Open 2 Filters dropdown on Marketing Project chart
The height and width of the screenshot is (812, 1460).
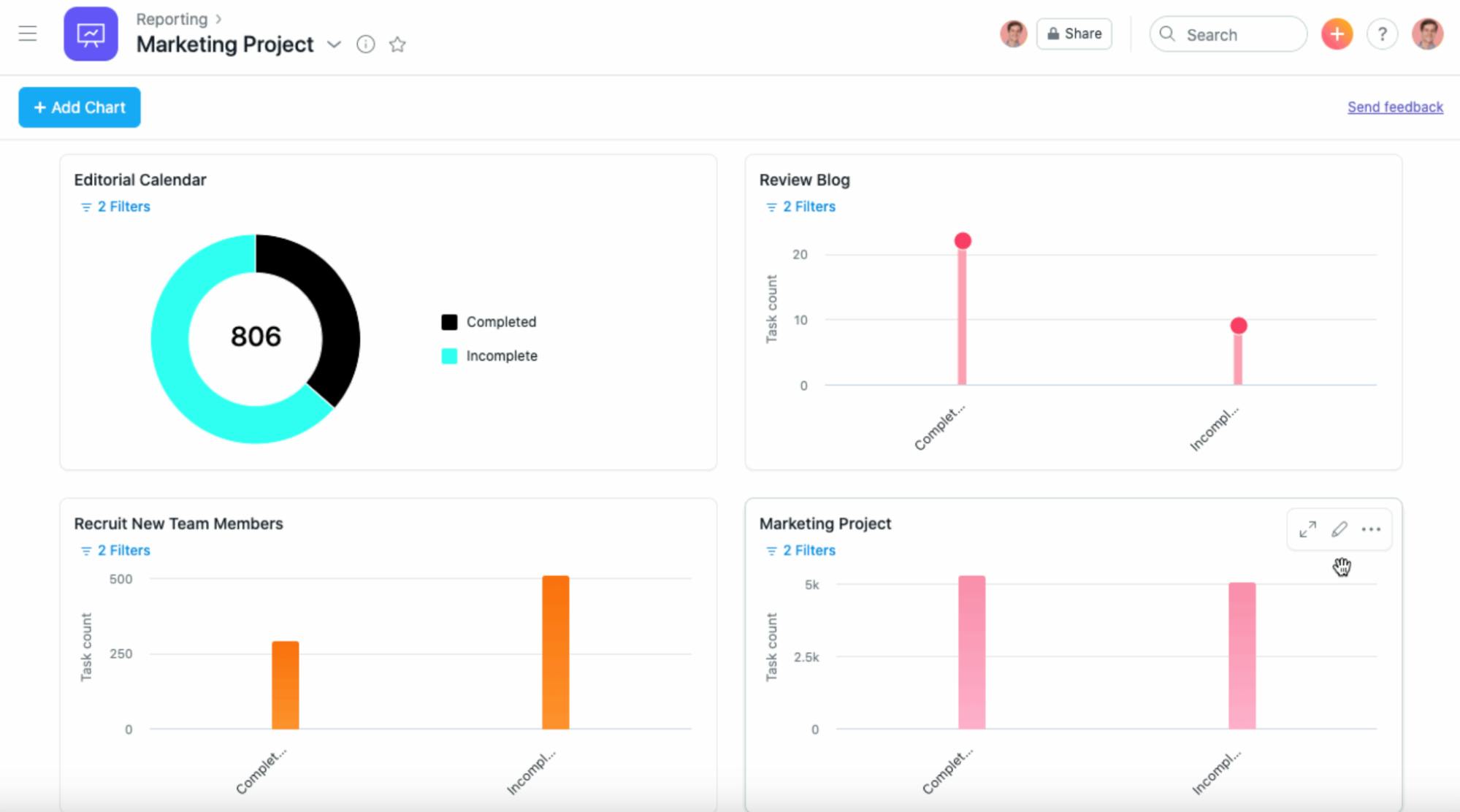(801, 550)
